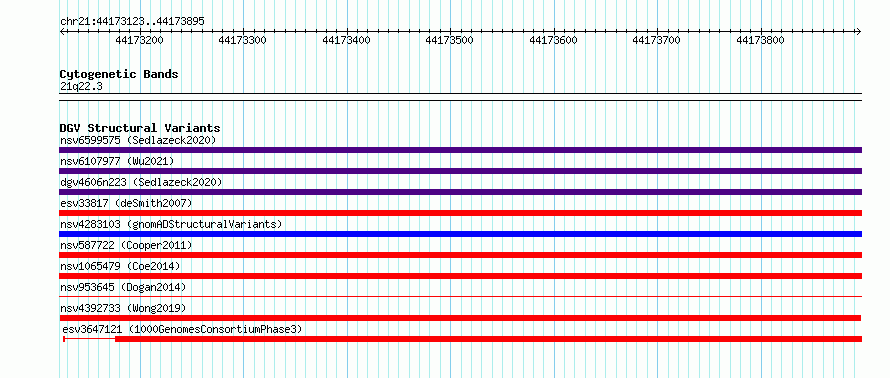
Task: Select the thin red line under nsv953645
Action: click(x=460, y=296)
